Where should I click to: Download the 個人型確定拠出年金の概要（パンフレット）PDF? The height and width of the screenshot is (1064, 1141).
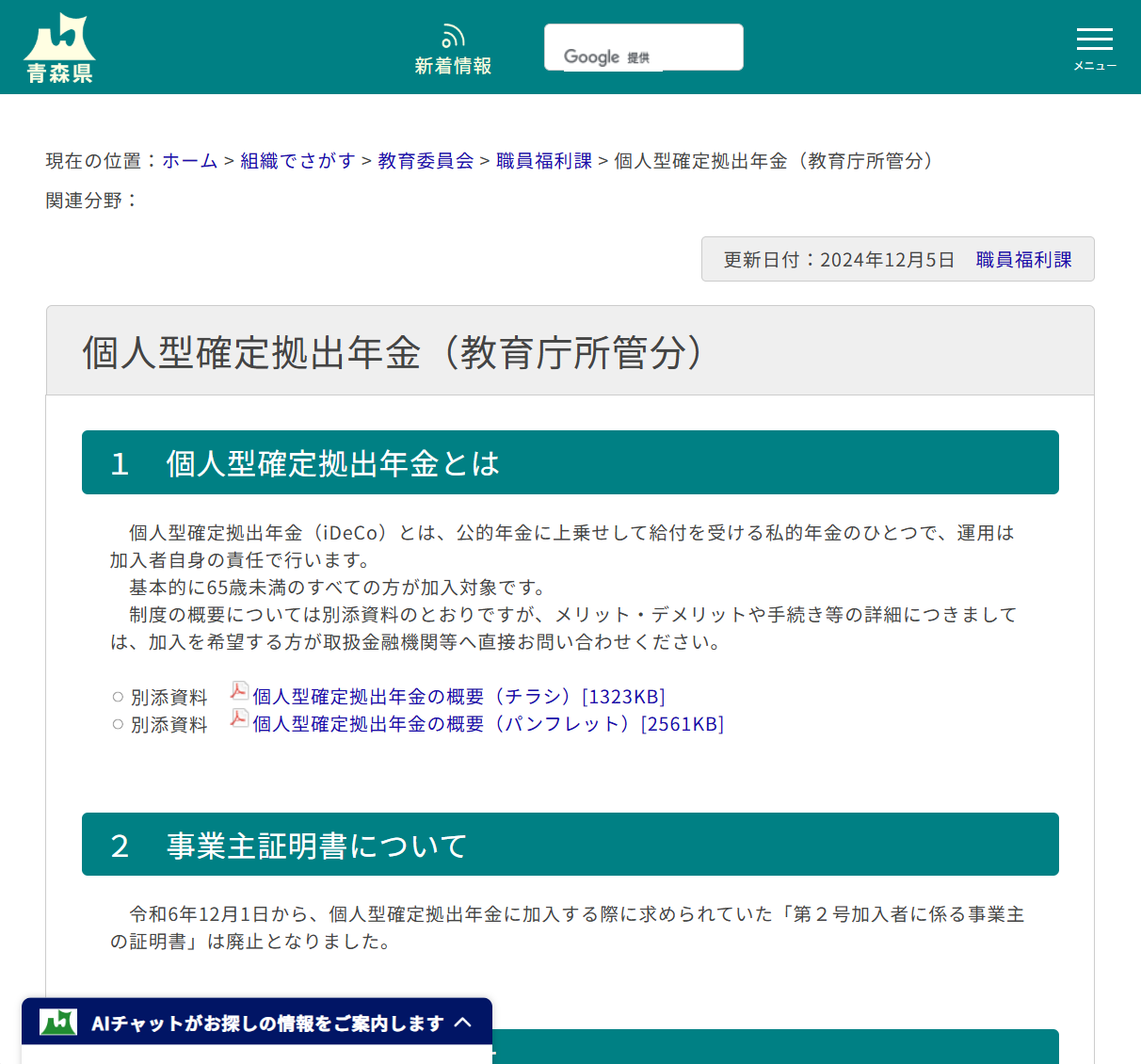pos(487,723)
